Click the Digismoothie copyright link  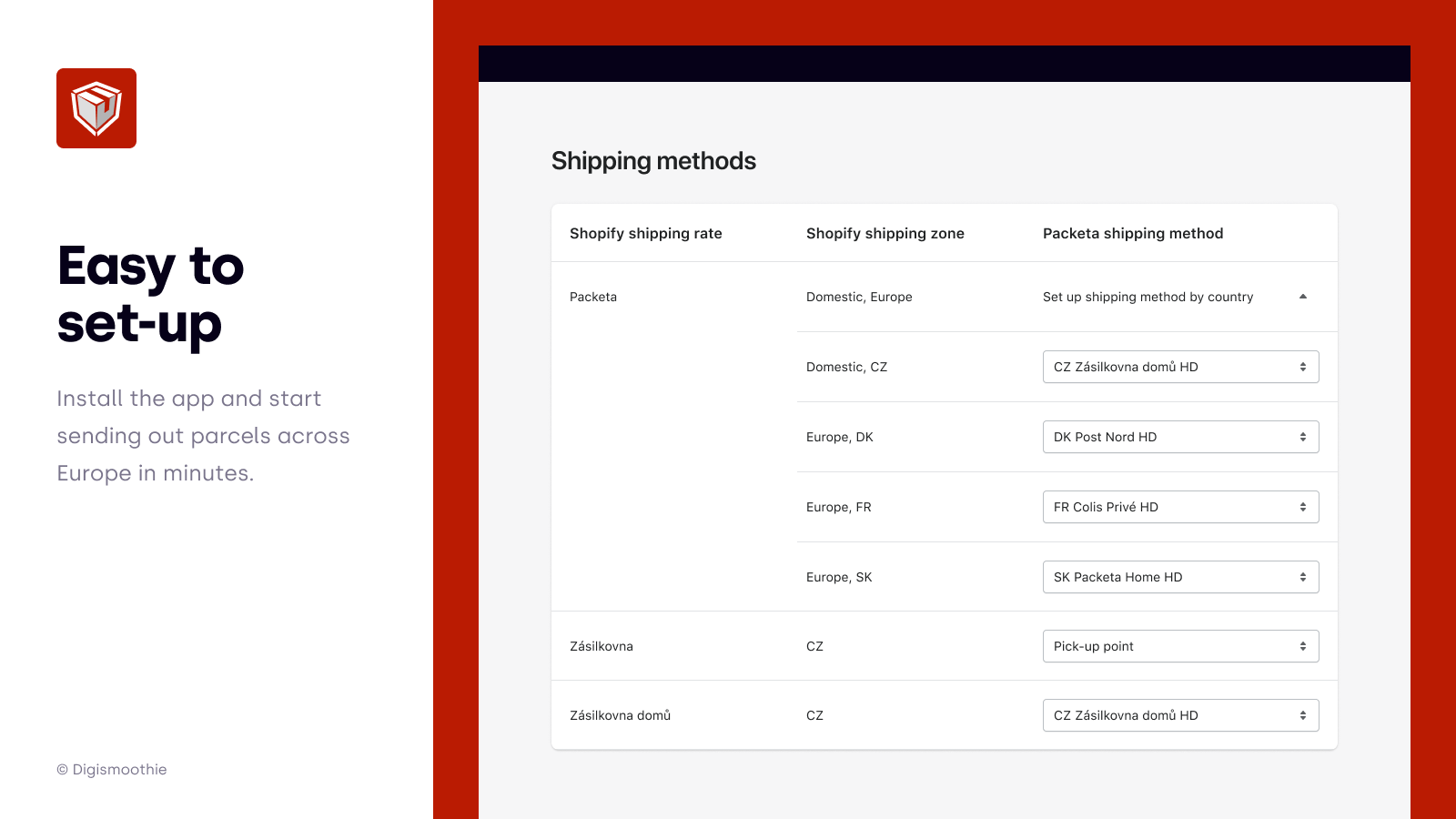112,769
